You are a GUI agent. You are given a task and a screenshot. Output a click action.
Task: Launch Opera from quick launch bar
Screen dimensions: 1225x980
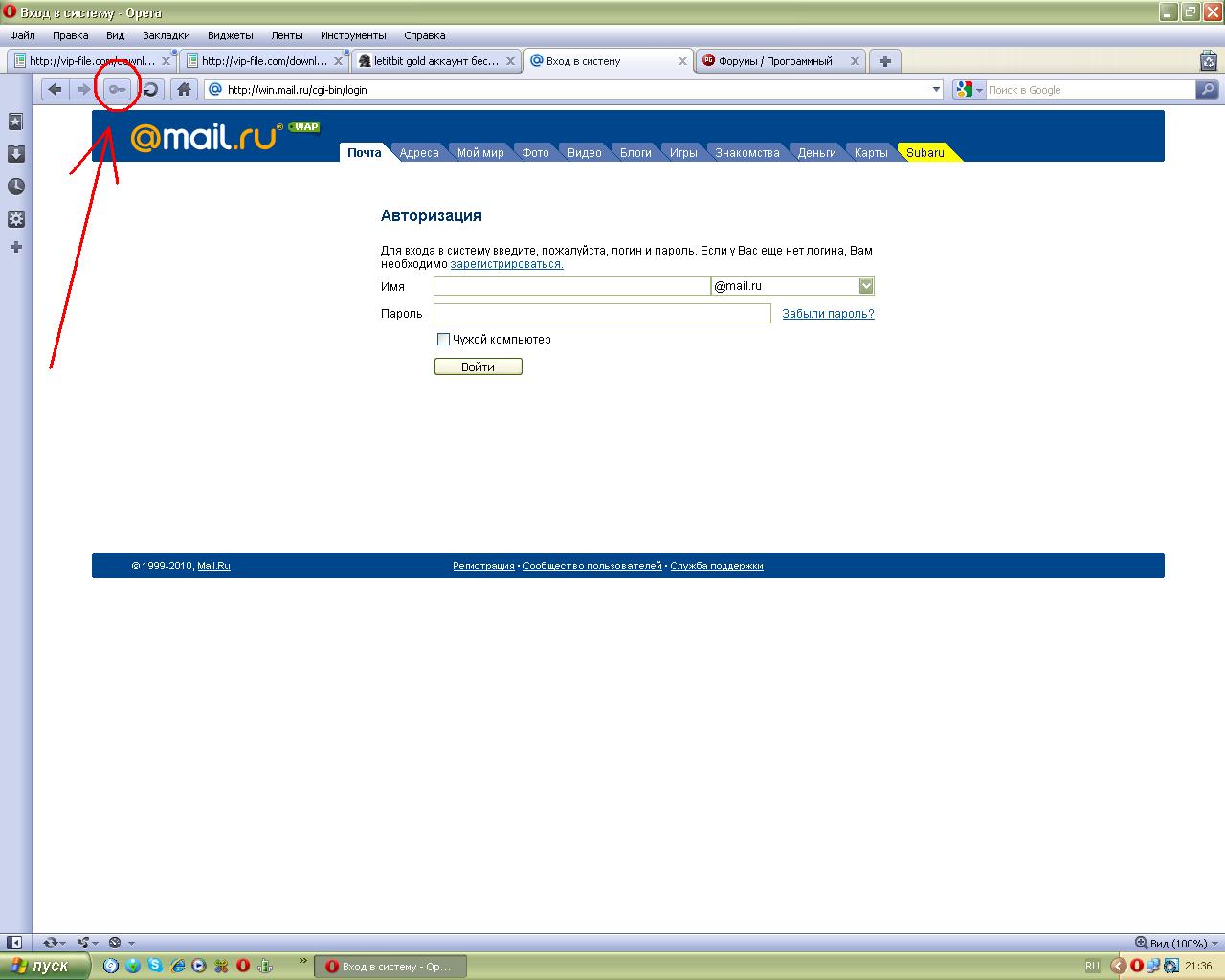243,966
